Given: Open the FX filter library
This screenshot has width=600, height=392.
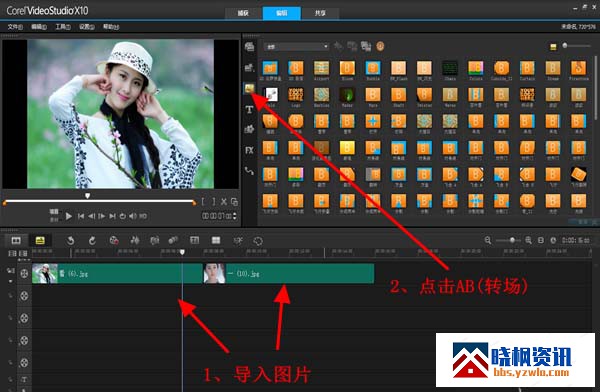Looking at the screenshot, I should 249,150.
